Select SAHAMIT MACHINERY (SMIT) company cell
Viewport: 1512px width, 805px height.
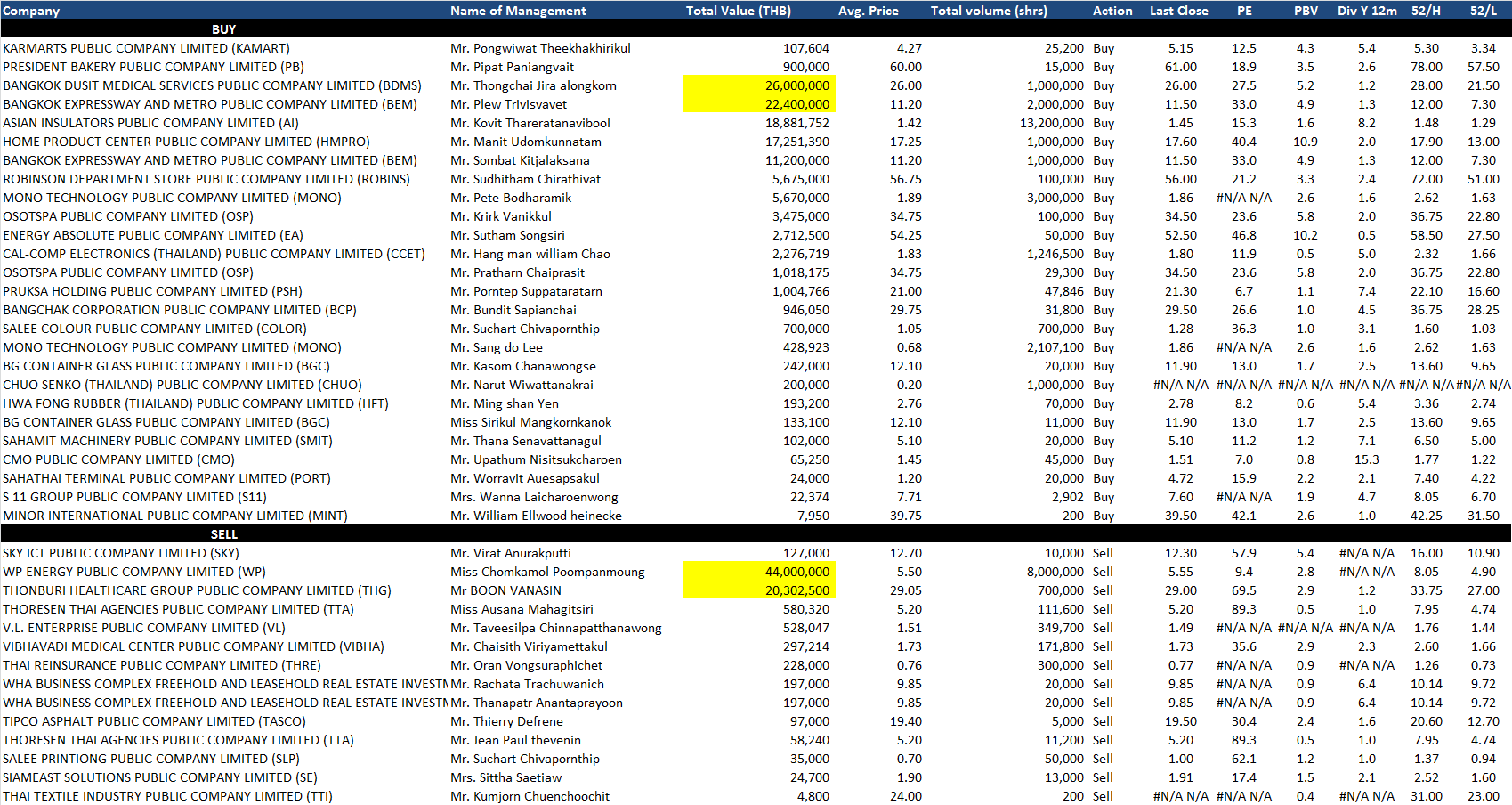(x=167, y=441)
